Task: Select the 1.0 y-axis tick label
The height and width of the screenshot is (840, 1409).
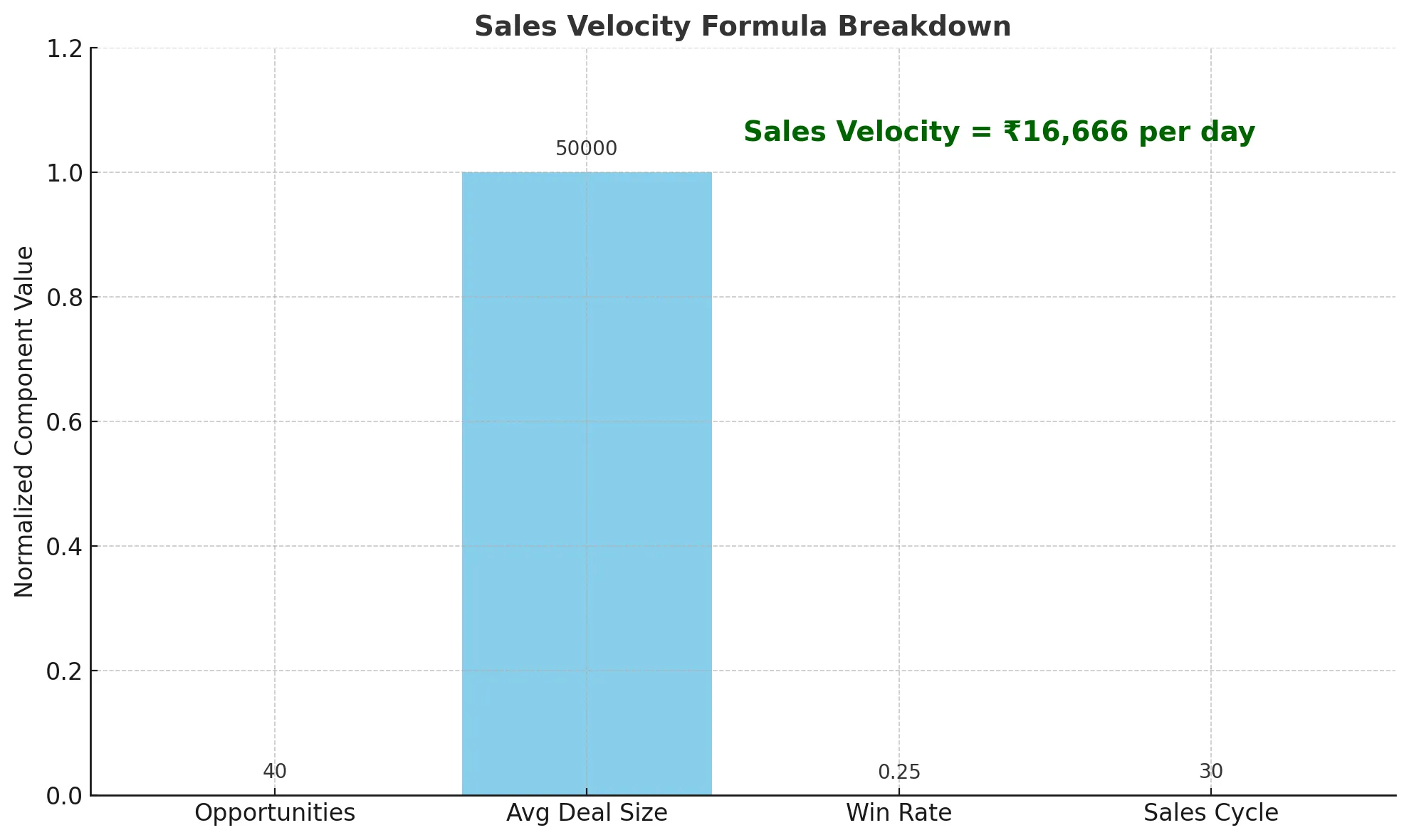Action: pos(63,173)
